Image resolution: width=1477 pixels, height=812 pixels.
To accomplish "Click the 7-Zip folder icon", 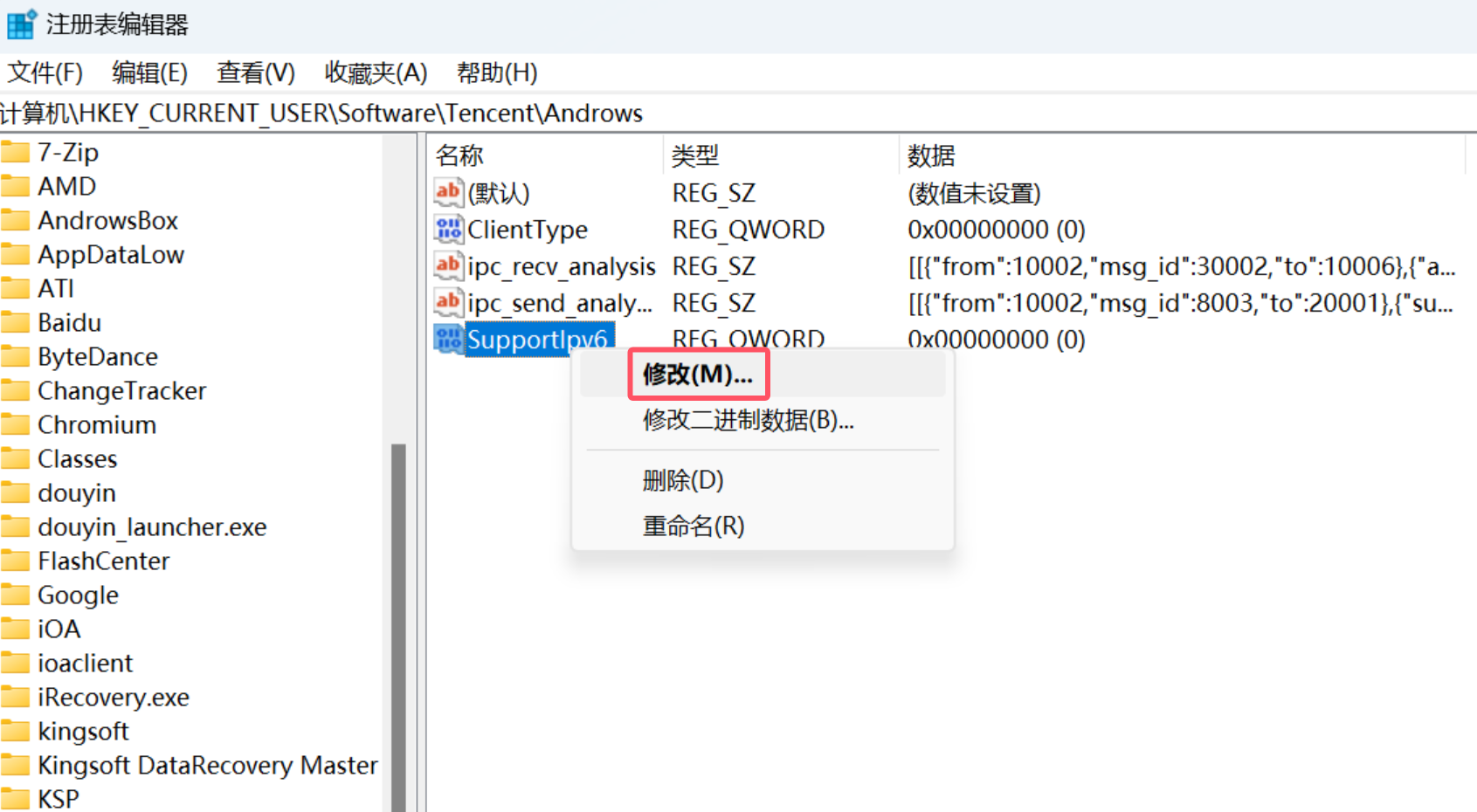I will coord(15,153).
